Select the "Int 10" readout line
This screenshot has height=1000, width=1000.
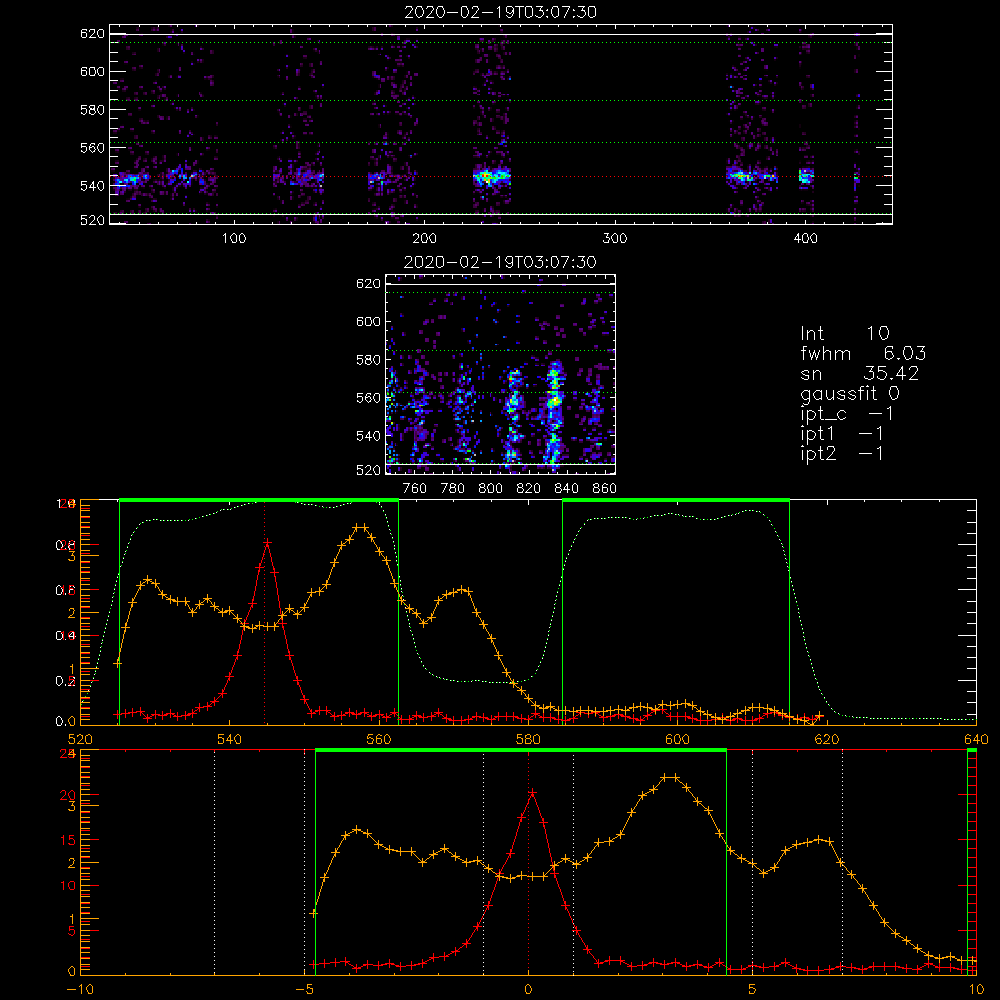pos(844,333)
